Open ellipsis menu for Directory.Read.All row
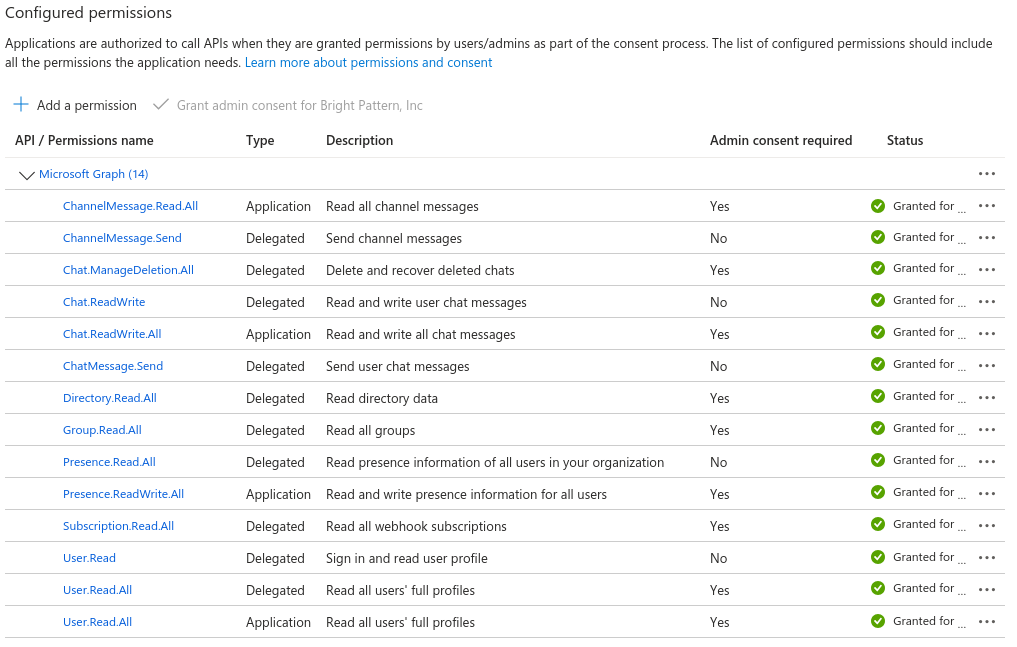 987,397
